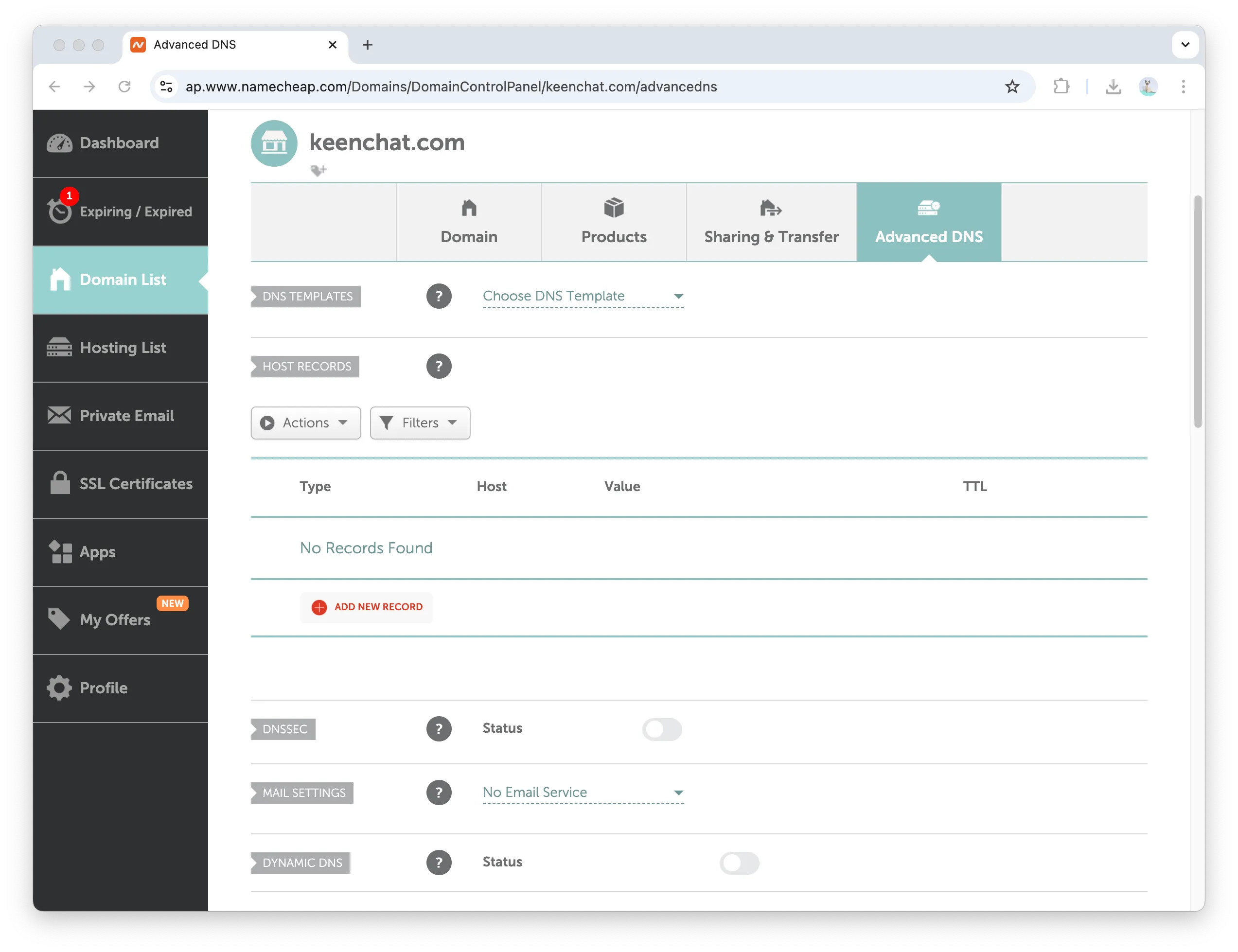Open the No Email Service dropdown
The image size is (1238, 952).
coord(583,792)
